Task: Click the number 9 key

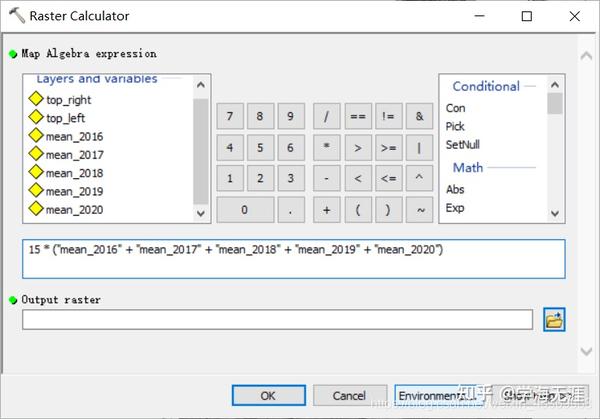Action: point(291,116)
